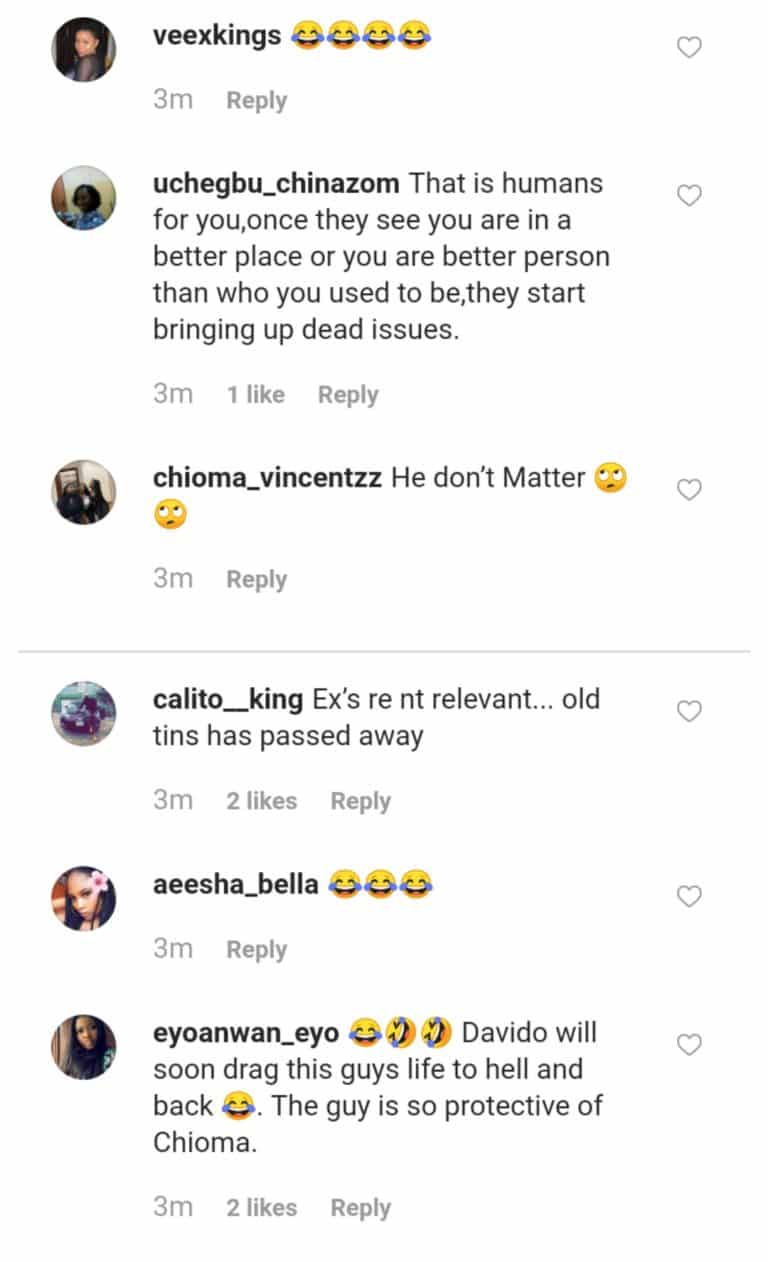View eyoanwan_eyo's profile avatar

pos(84,1046)
